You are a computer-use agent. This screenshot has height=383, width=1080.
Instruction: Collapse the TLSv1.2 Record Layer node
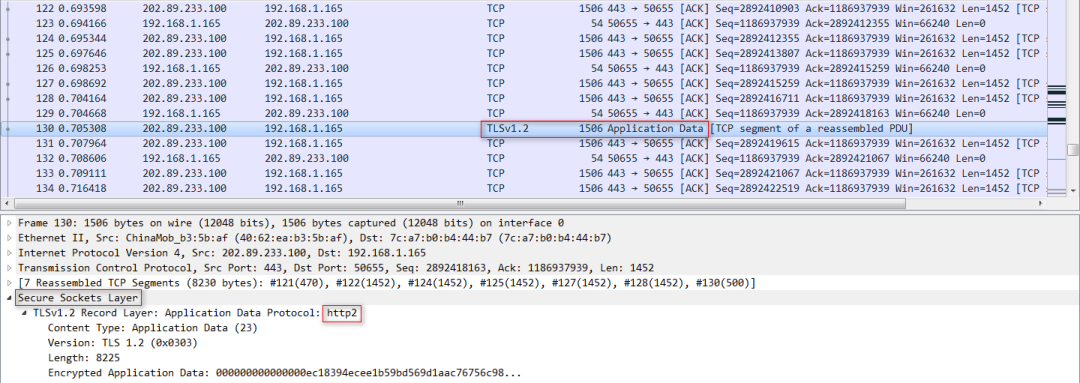click(x=25, y=313)
